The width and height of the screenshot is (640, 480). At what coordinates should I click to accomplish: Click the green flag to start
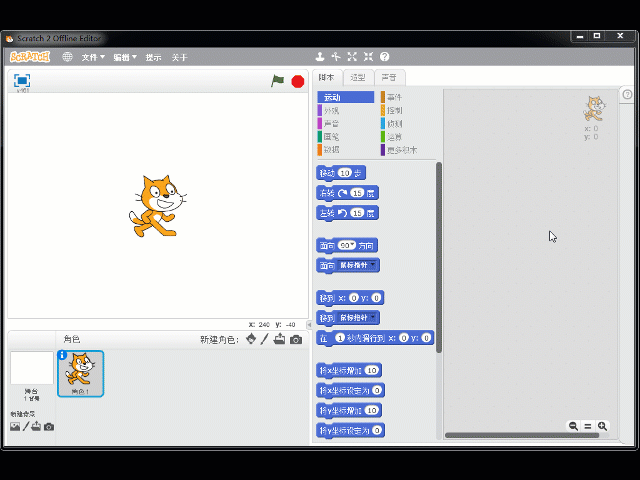(x=278, y=81)
